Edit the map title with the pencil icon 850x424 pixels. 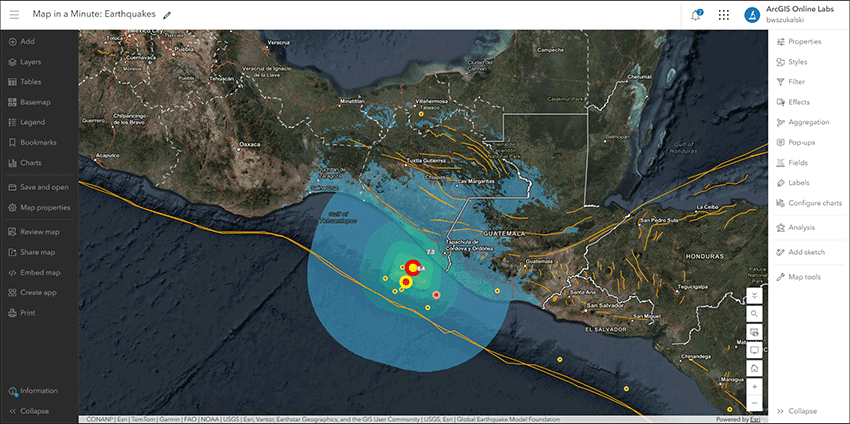[x=167, y=15]
